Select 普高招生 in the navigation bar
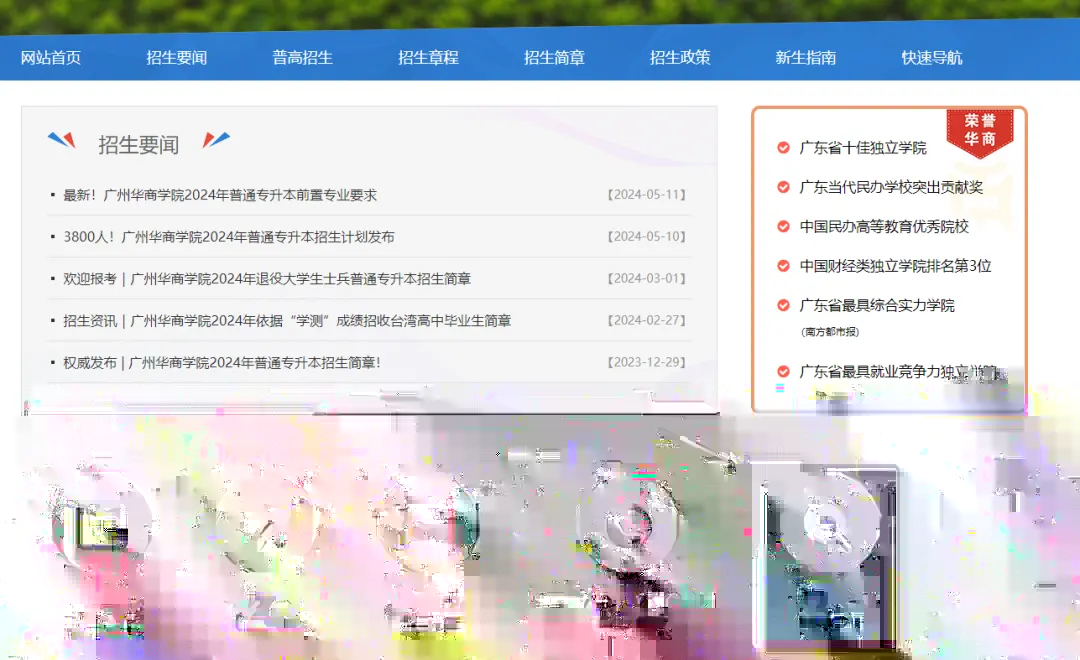Image resolution: width=1080 pixels, height=660 pixels. [302, 58]
